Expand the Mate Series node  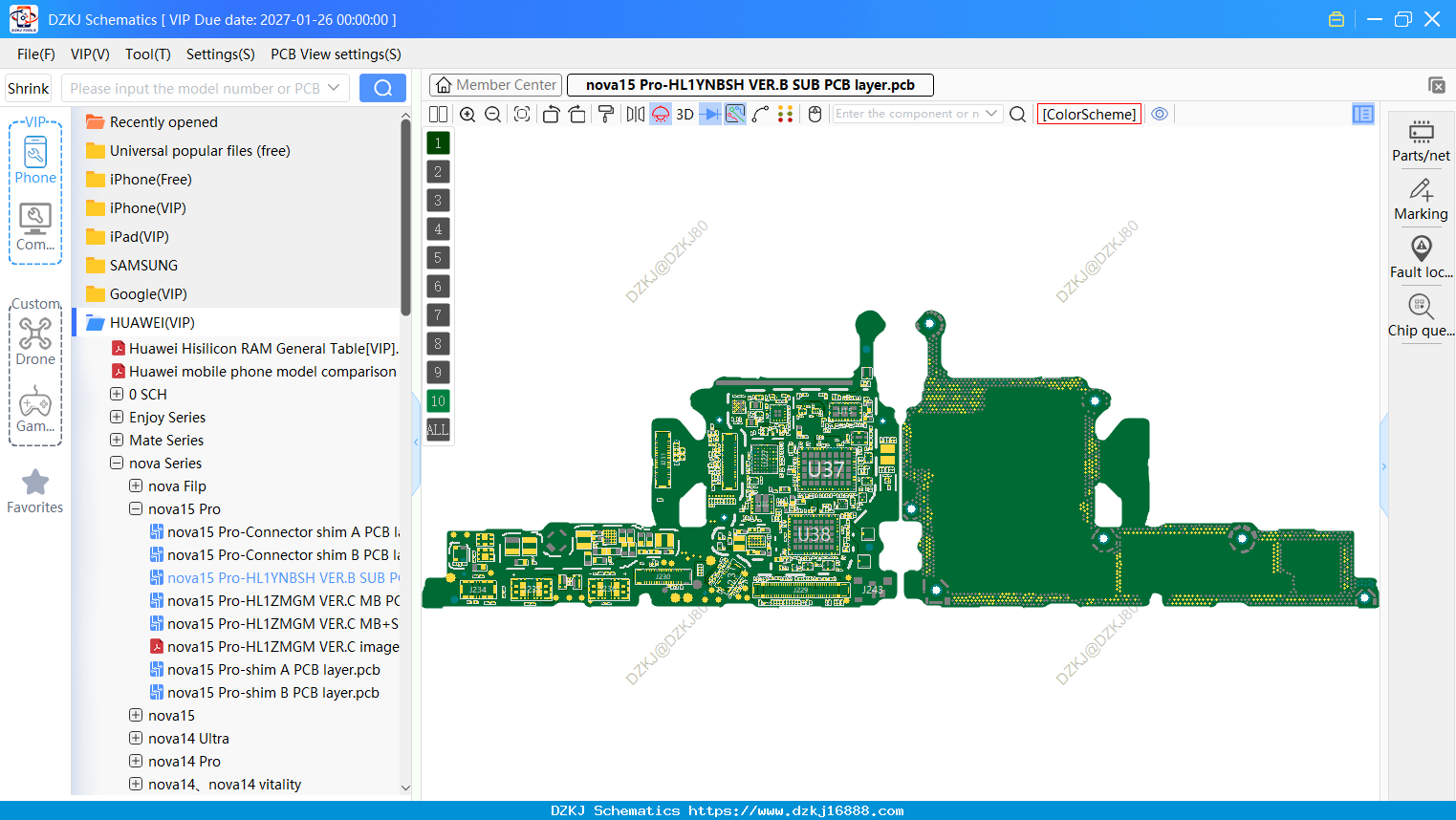(x=117, y=440)
